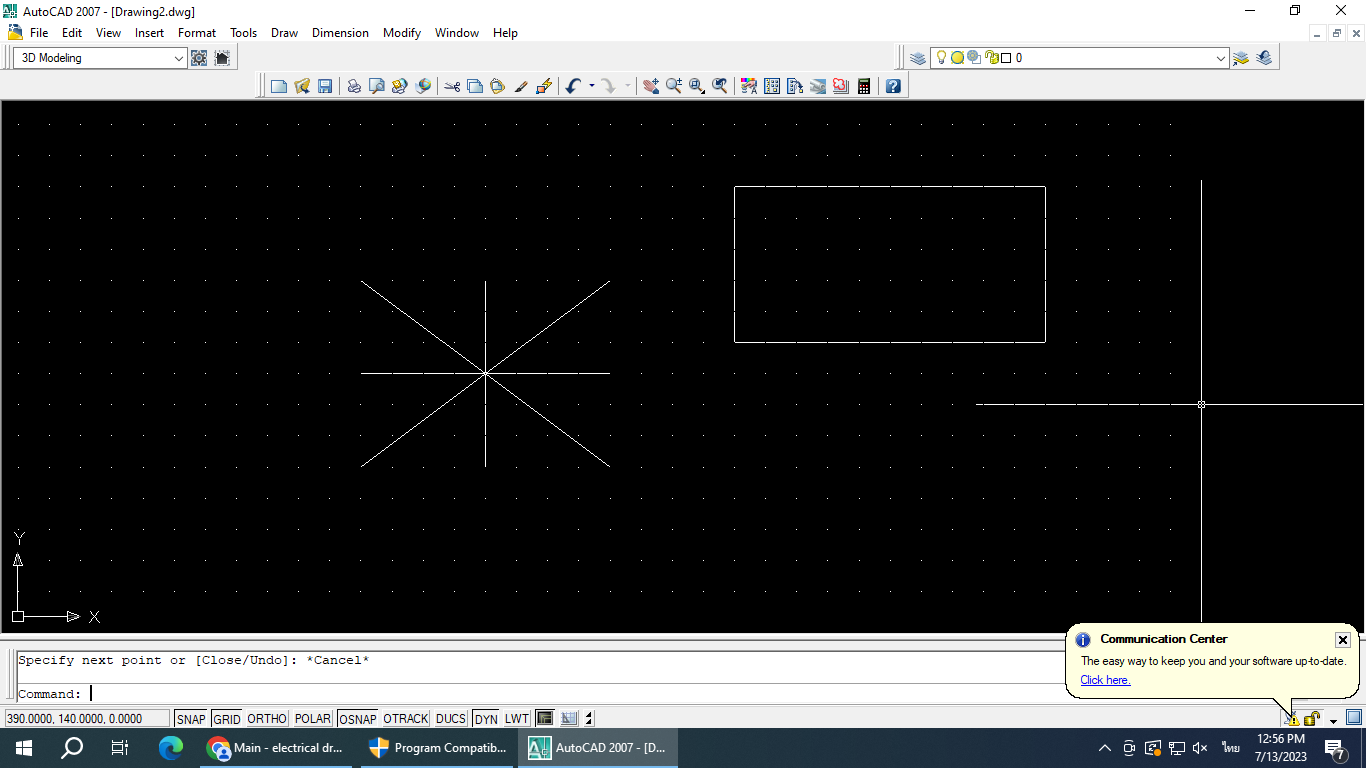This screenshot has height=768, width=1366.
Task: Click the Help question mark icon
Action: [x=893, y=87]
